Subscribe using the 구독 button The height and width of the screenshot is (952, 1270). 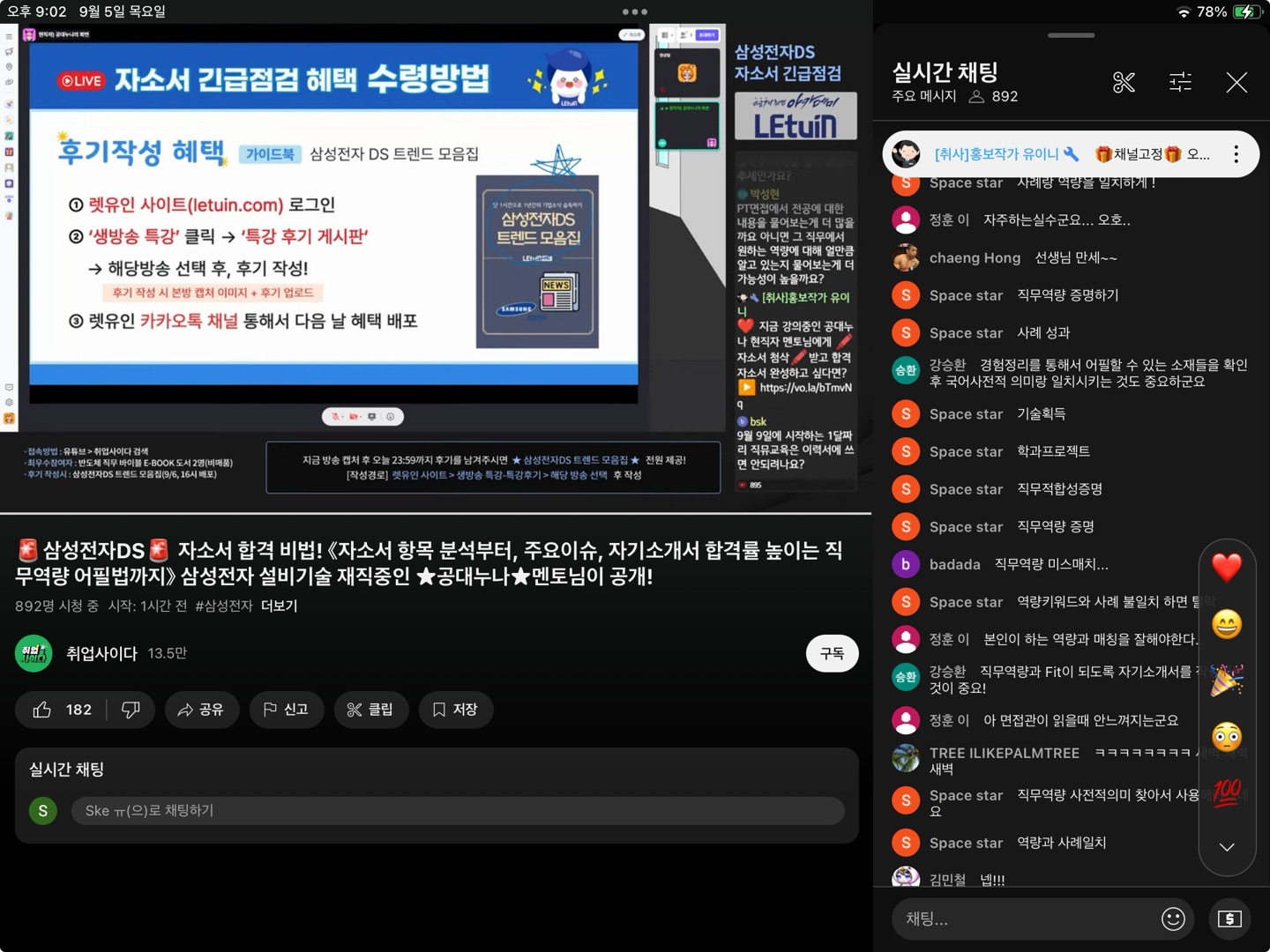pyautogui.click(x=832, y=654)
